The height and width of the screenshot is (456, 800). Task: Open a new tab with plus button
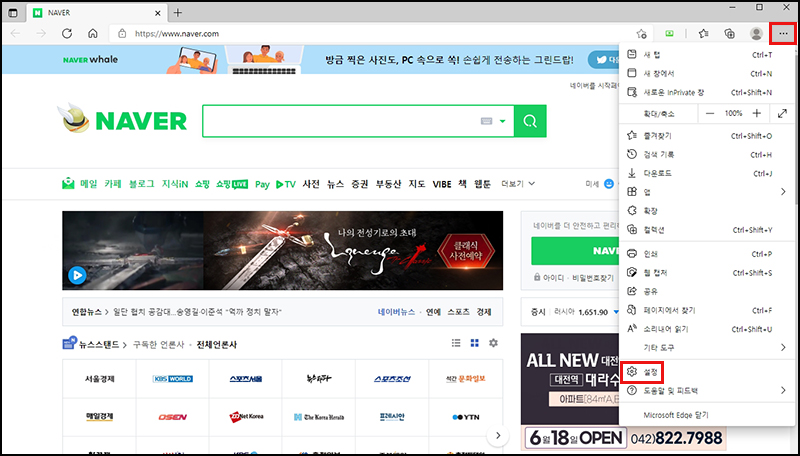coord(178,13)
